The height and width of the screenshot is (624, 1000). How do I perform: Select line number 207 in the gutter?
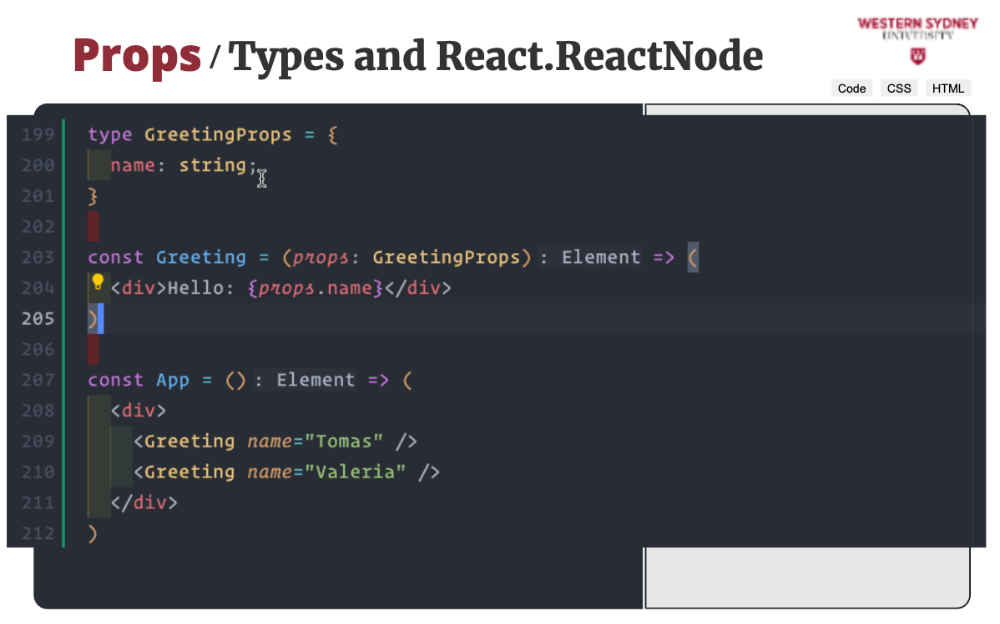tap(38, 380)
